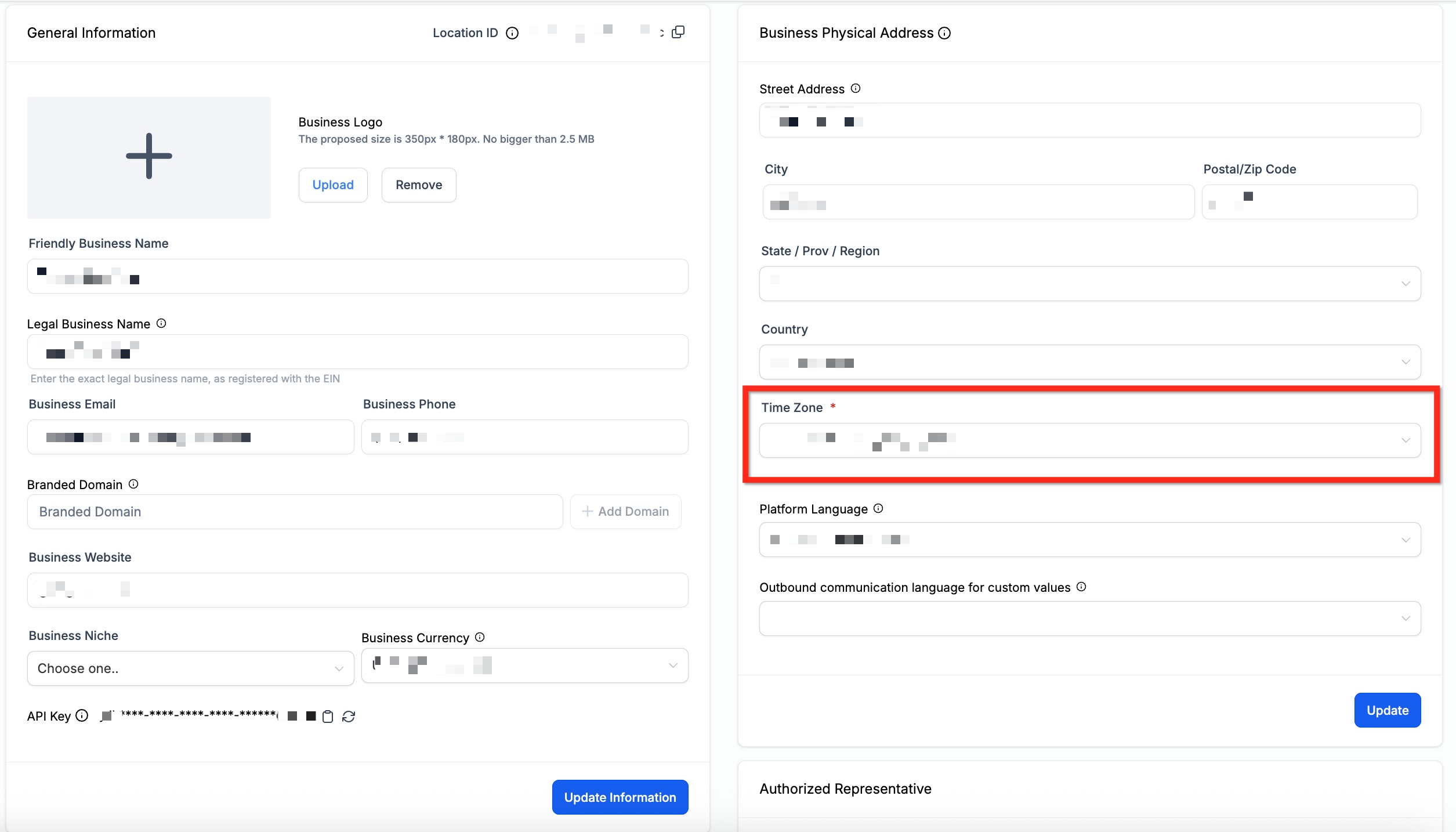Regenerate API key using refresh icon
Image resolution: width=1456 pixels, height=832 pixels.
click(x=348, y=717)
